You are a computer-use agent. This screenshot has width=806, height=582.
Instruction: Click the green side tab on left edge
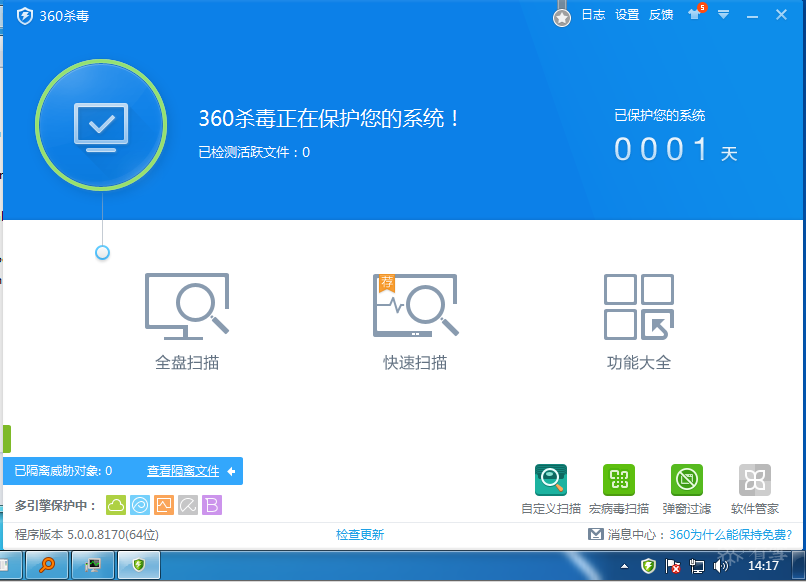[x=7, y=439]
